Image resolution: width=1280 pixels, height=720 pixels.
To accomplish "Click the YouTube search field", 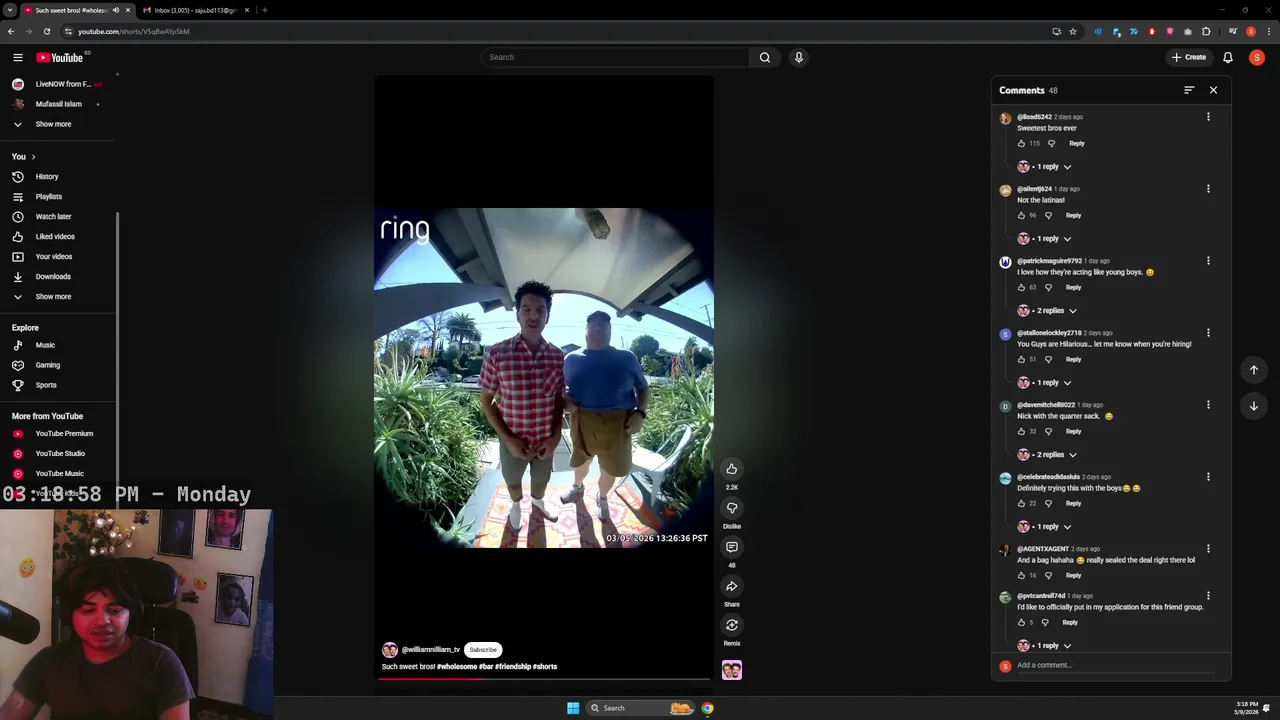I will [615, 57].
